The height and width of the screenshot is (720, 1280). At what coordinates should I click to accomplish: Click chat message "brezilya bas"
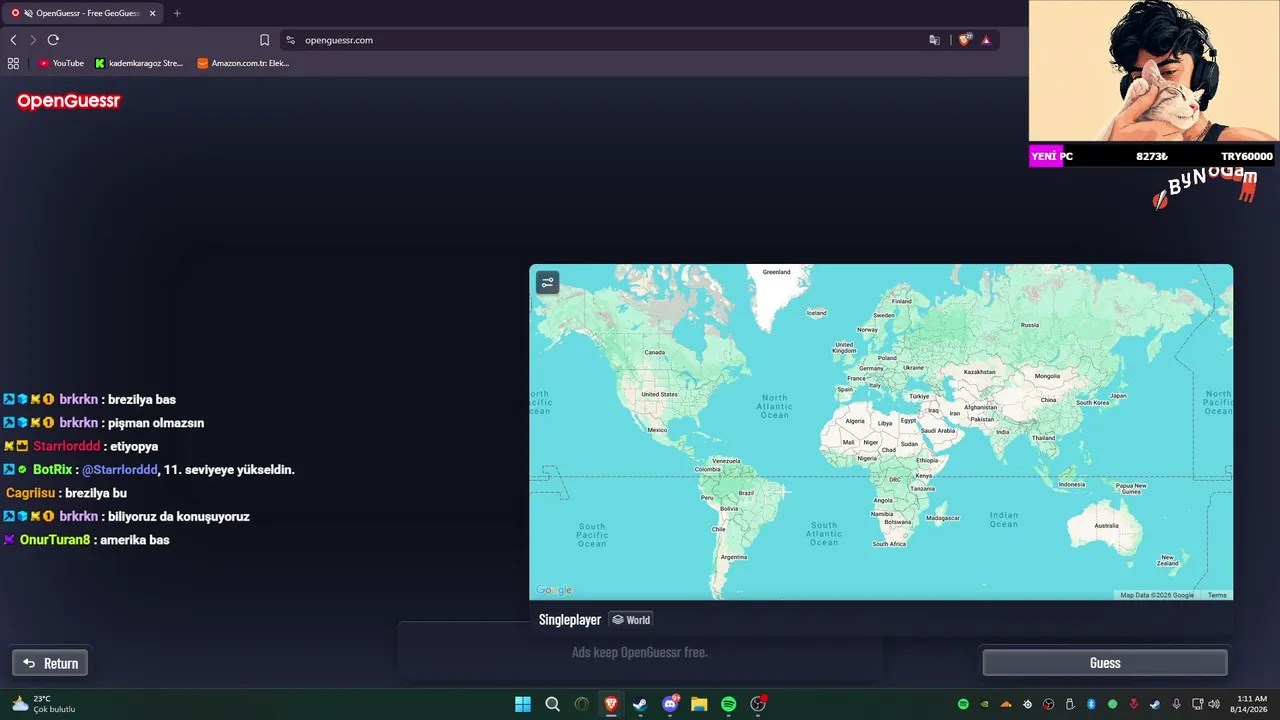click(x=141, y=400)
